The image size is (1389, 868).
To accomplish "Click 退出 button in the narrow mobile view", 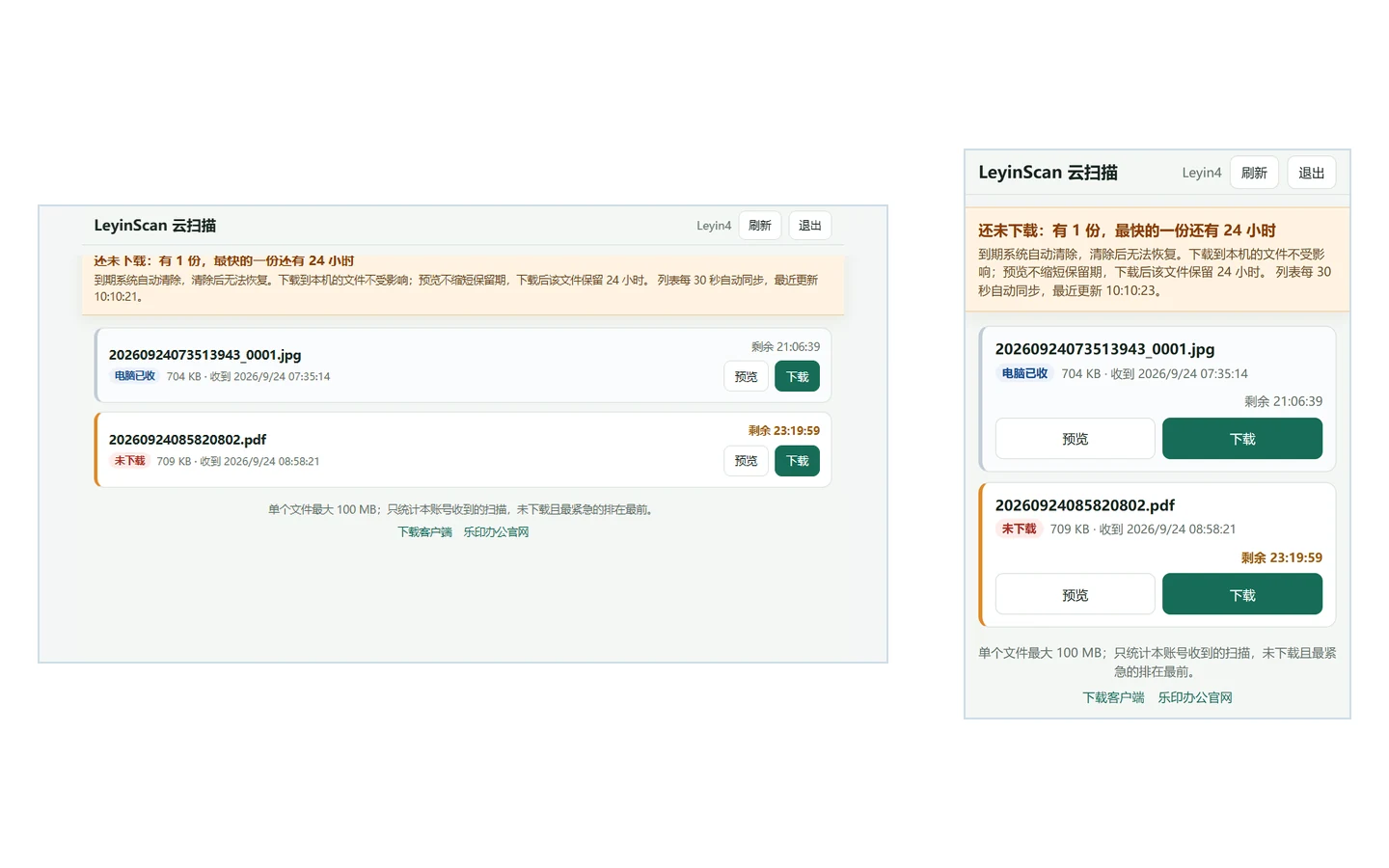I will point(1312,173).
